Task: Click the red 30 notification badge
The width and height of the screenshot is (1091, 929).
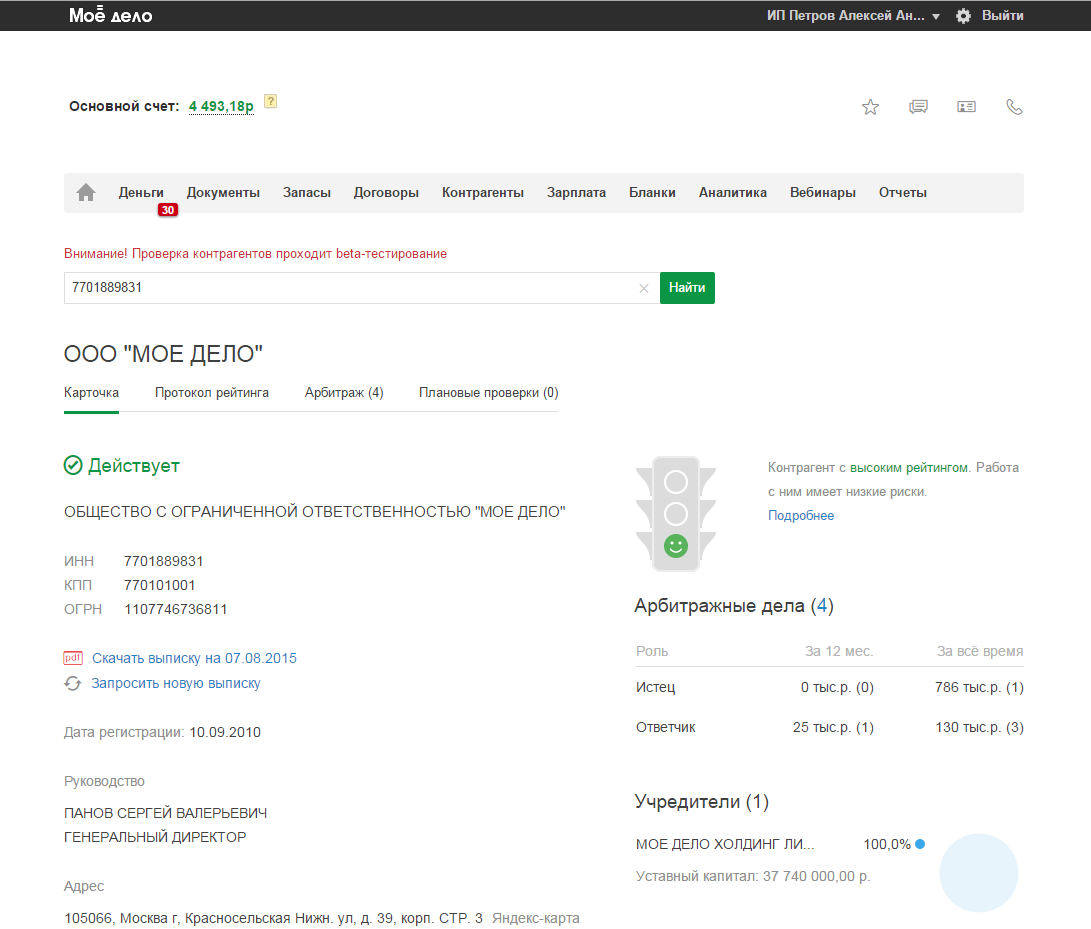Action: pos(168,210)
